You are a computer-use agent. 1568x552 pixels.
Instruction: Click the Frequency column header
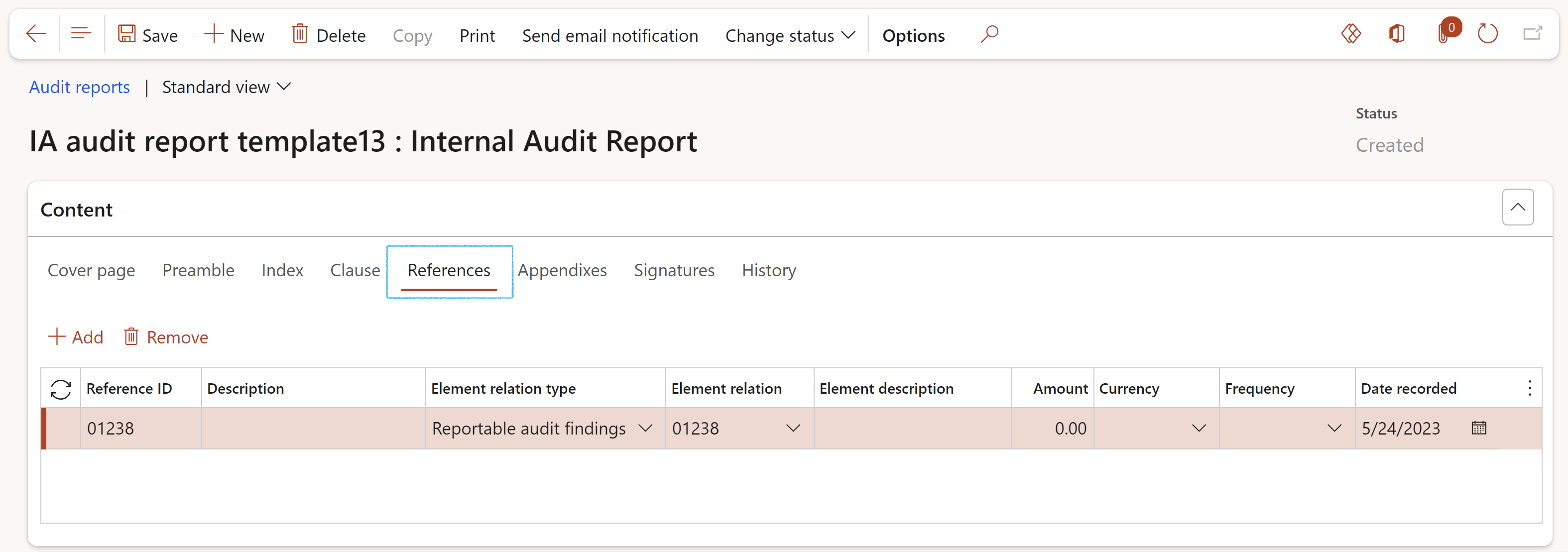[1259, 389]
